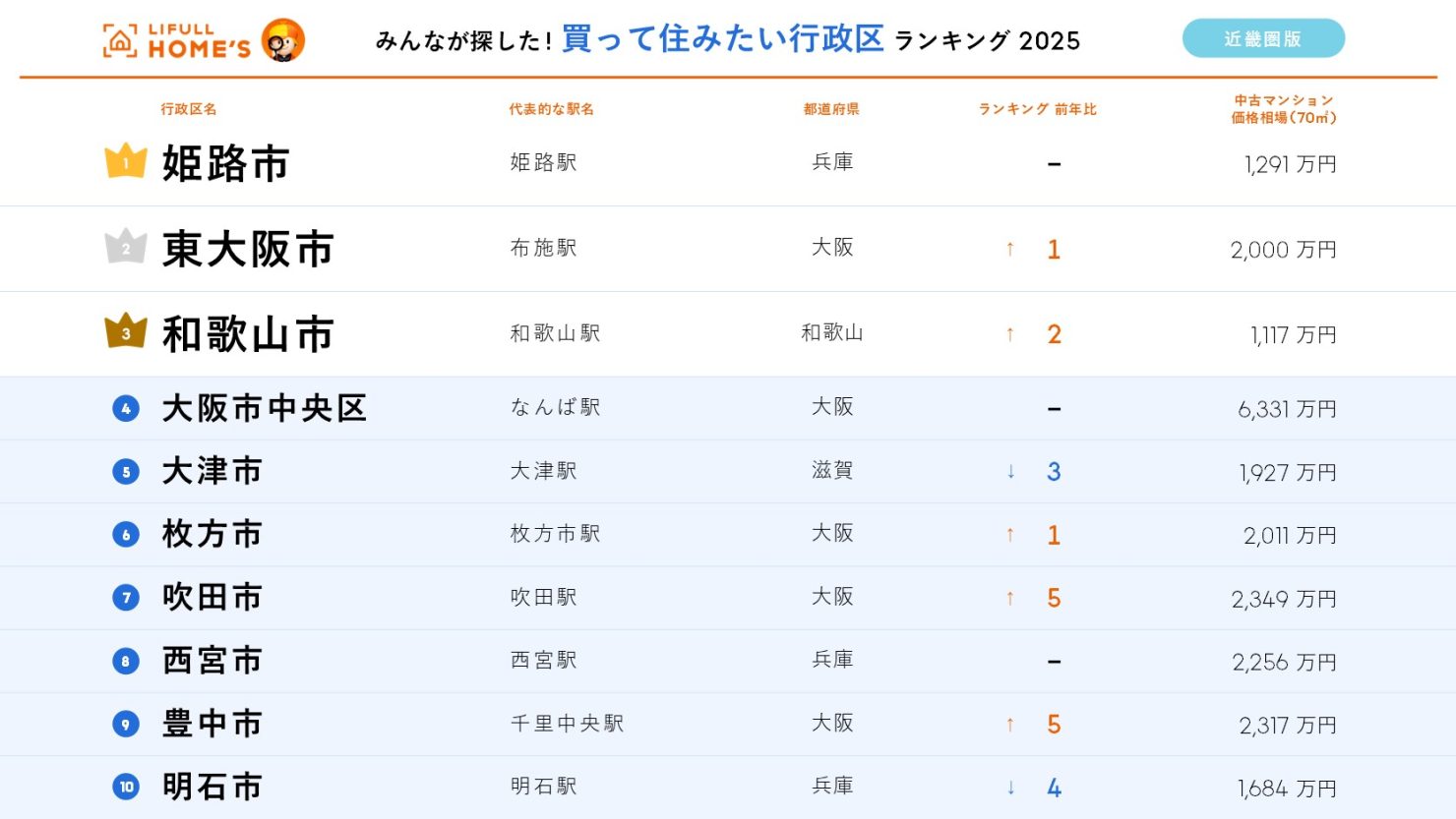Click the blue rank 4 circle badge

click(x=126, y=408)
